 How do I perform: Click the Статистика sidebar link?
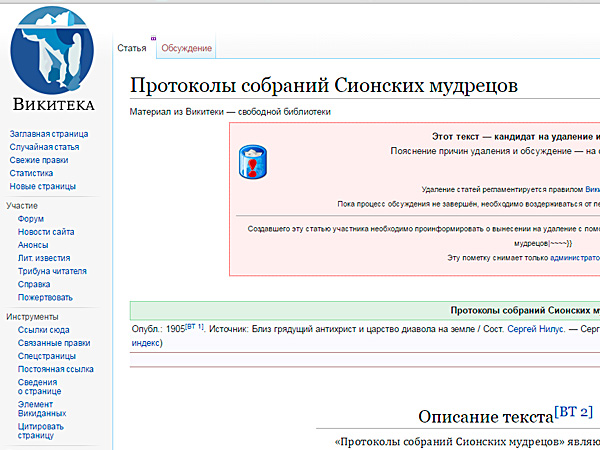point(32,173)
